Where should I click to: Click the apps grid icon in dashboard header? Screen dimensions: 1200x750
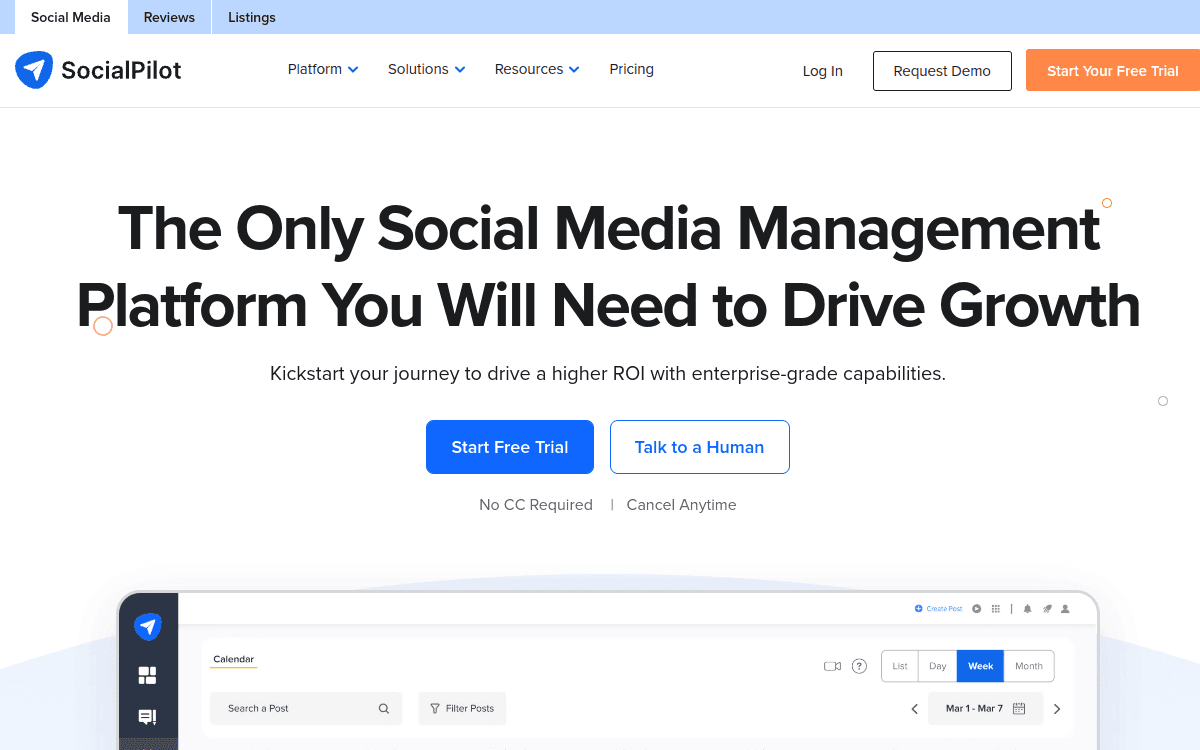pyautogui.click(x=995, y=608)
